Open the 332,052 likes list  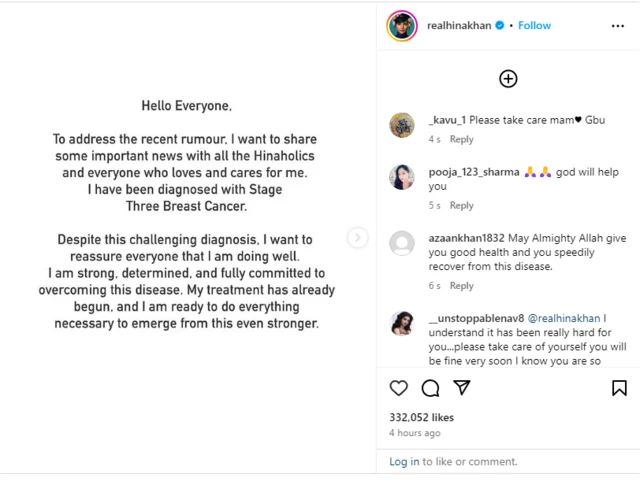click(x=421, y=417)
